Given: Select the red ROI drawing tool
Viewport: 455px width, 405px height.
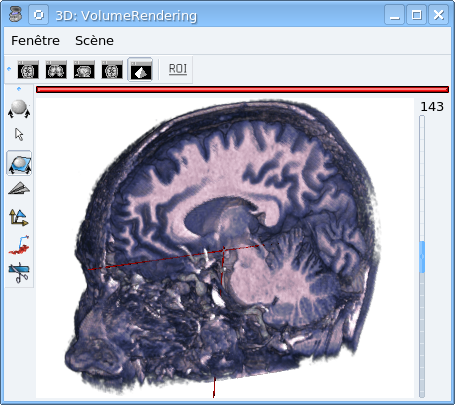Looking at the screenshot, I should tap(19, 245).
